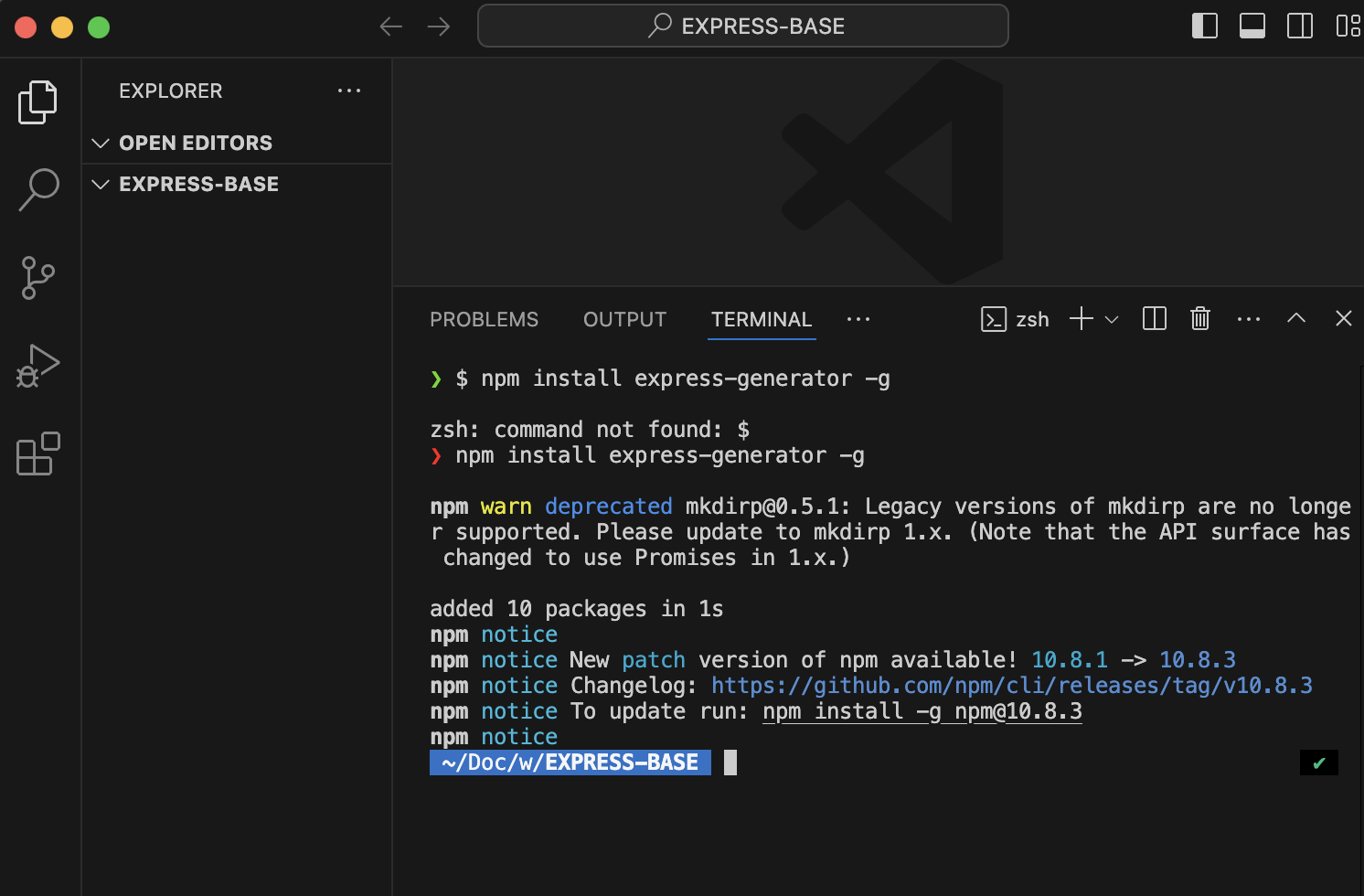Image resolution: width=1364 pixels, height=896 pixels.
Task: Switch to the PROBLEMS tab
Action: click(x=484, y=319)
